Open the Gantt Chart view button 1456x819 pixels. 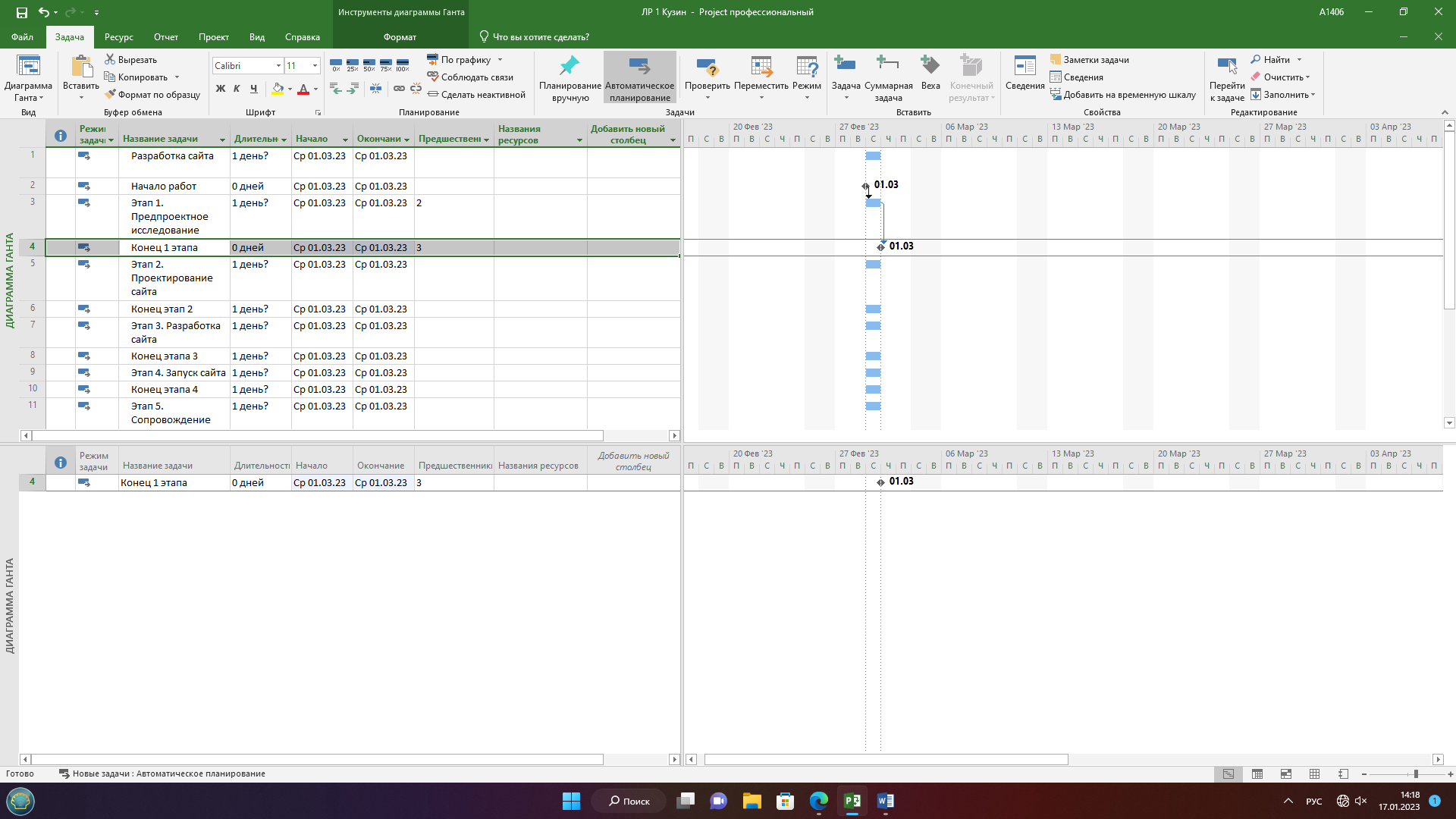point(28,78)
